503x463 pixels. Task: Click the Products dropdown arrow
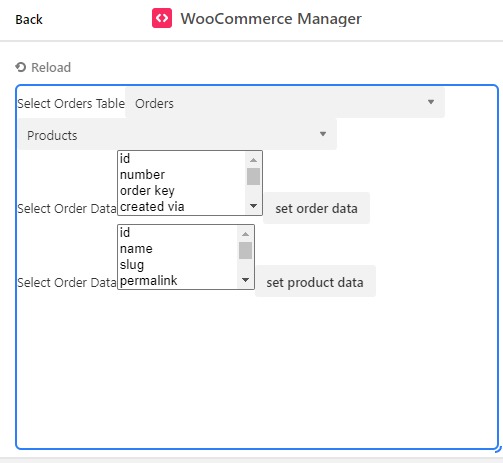(323, 134)
